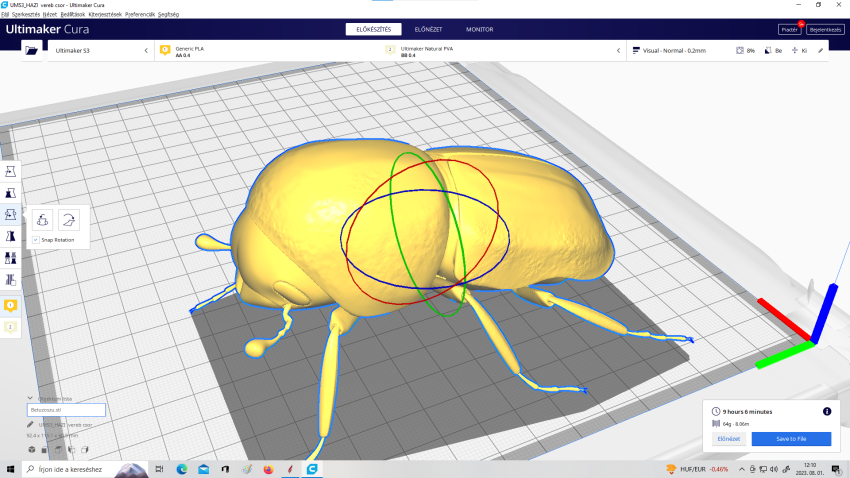850x478 pixels.
Task: Choose the Per Model Settings tool
Action: click(x=11, y=259)
